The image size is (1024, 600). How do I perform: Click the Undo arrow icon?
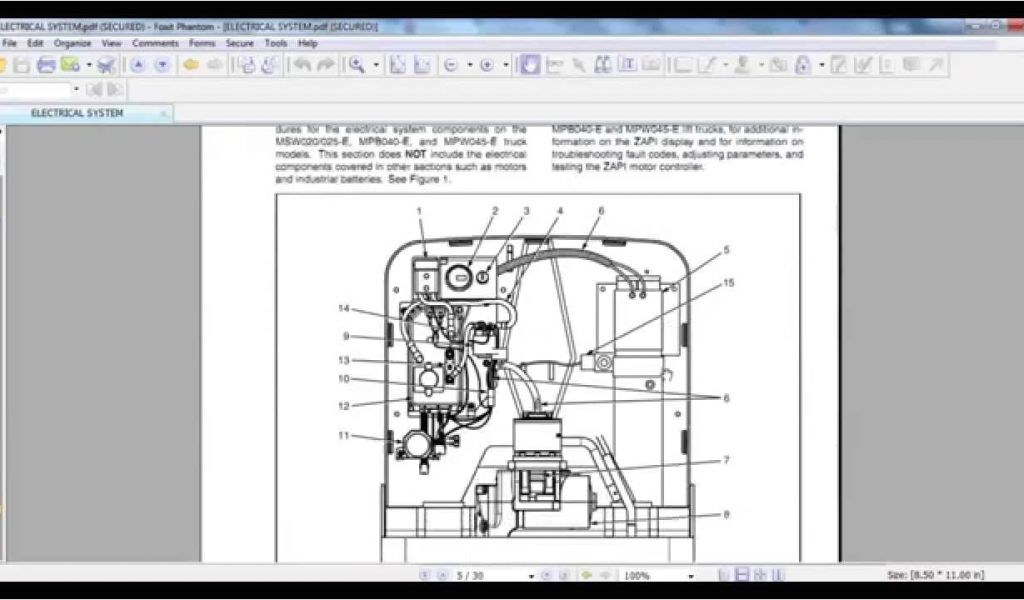[x=301, y=65]
